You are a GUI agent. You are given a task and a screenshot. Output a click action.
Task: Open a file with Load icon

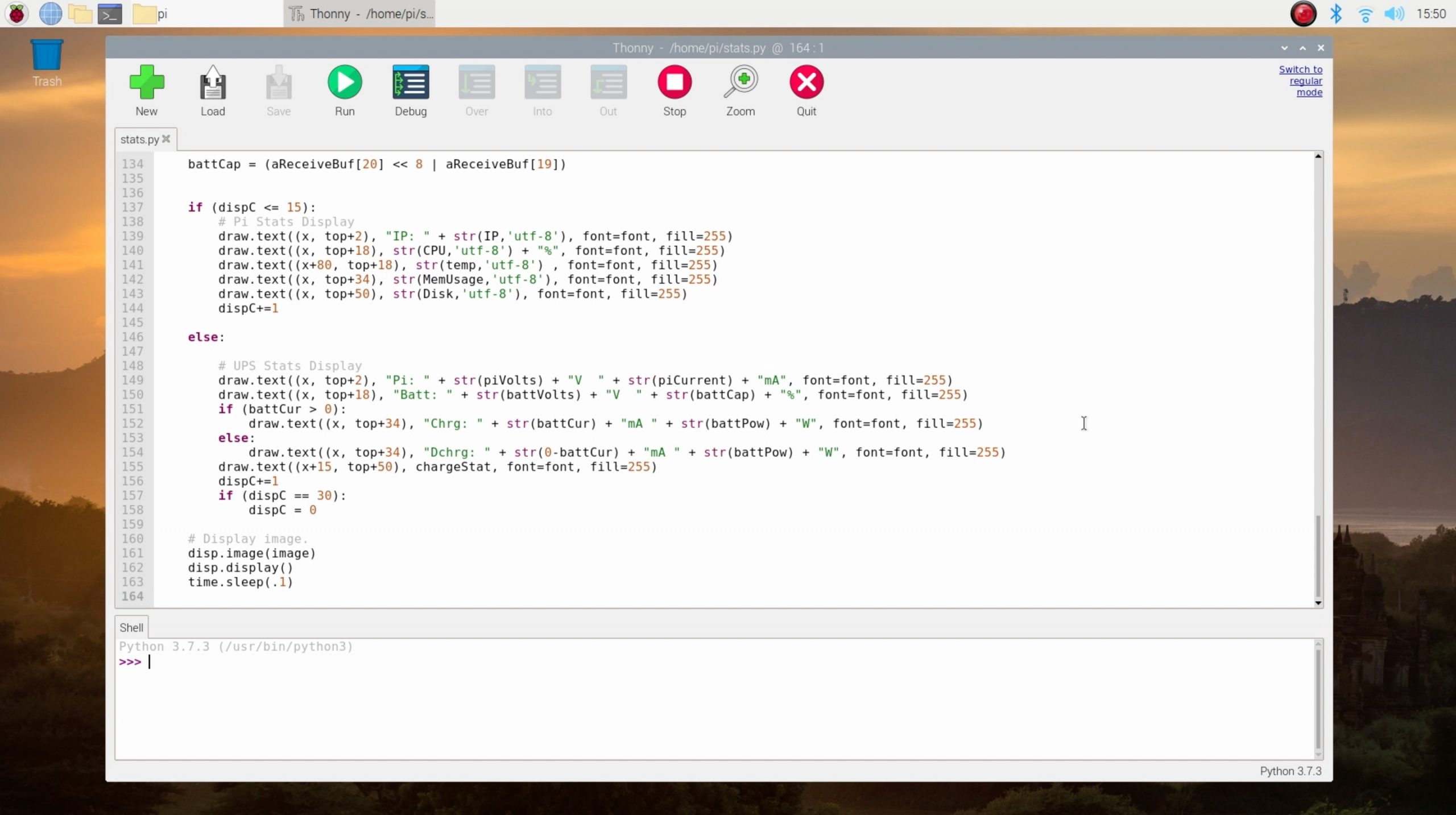(213, 83)
